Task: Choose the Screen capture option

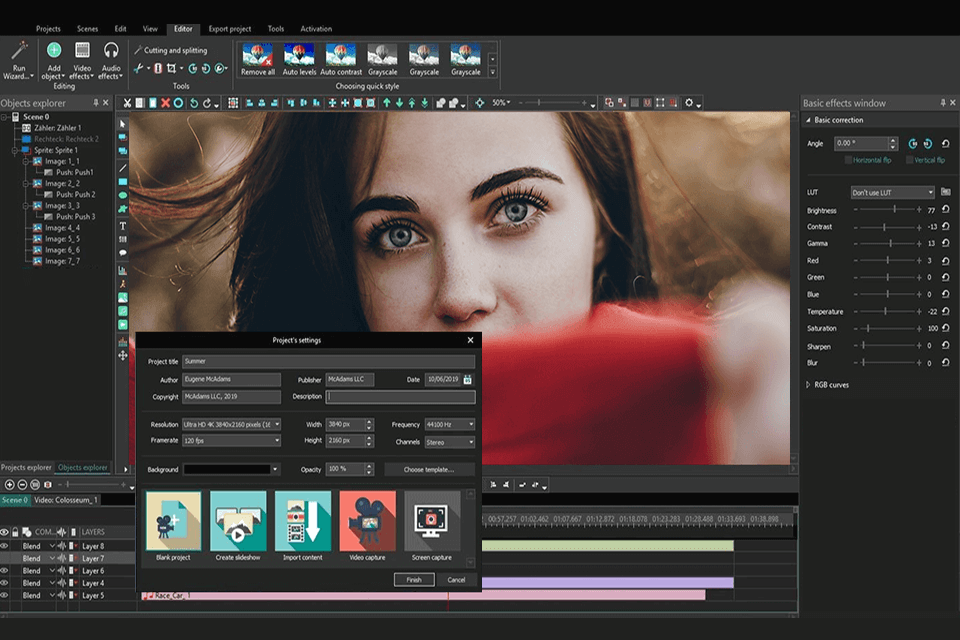Action: click(432, 520)
